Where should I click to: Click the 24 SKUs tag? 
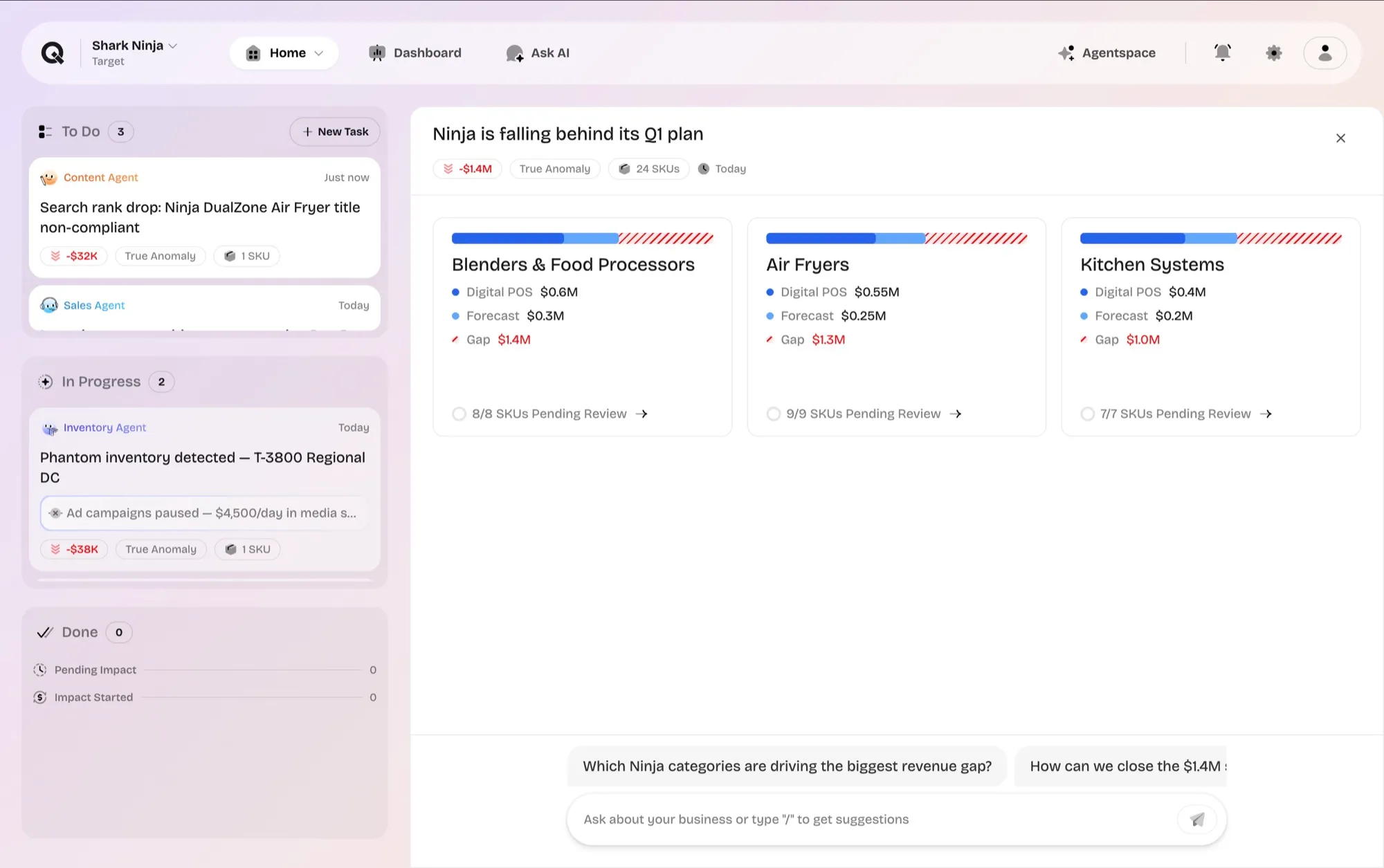coord(649,169)
